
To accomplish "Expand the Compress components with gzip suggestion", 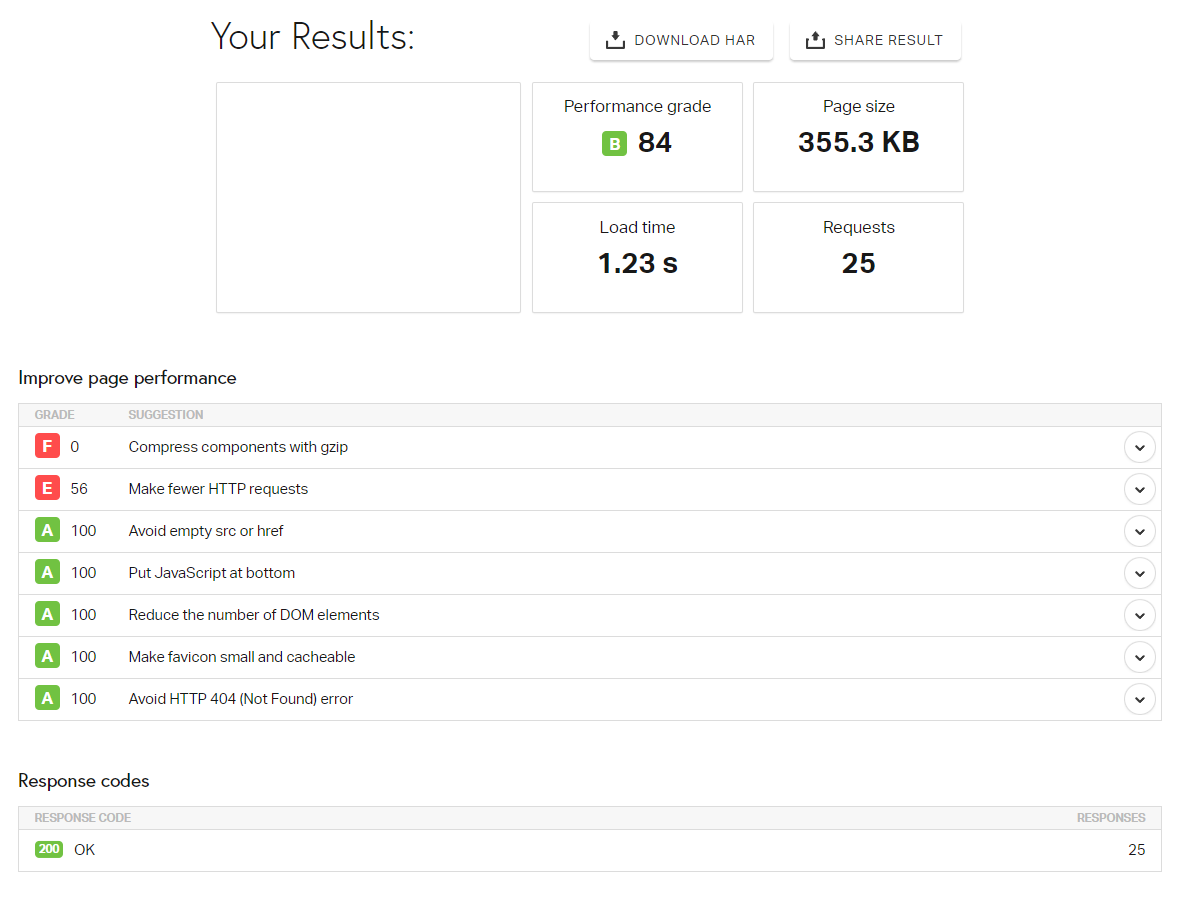I will coord(1139,447).
